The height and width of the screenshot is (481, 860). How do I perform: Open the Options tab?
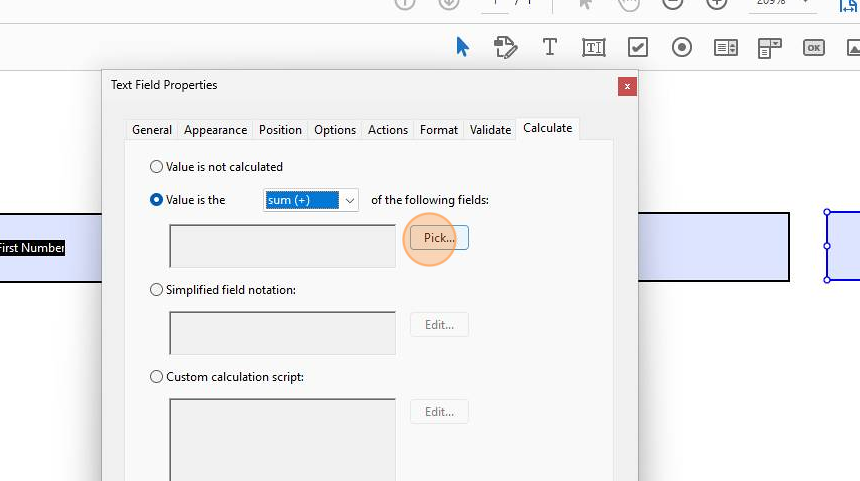click(335, 130)
